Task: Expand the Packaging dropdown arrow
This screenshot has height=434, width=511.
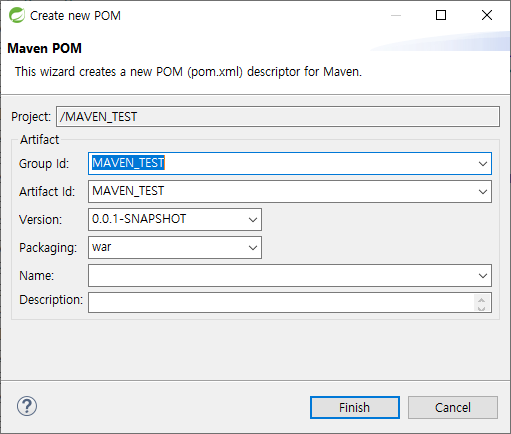Action: (x=253, y=248)
